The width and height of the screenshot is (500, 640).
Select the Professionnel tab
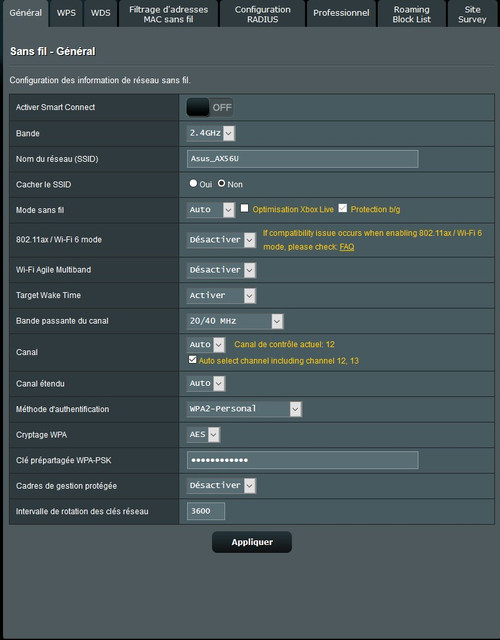point(341,13)
